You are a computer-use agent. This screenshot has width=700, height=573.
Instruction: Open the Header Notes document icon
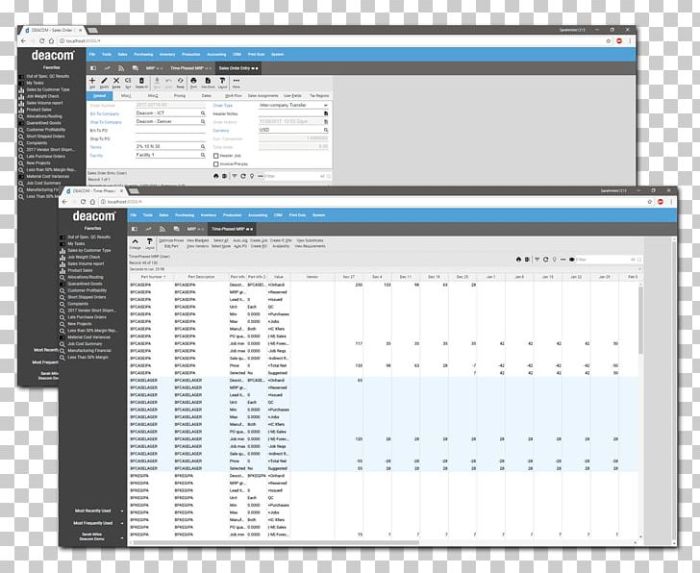pyautogui.click(x=326, y=113)
